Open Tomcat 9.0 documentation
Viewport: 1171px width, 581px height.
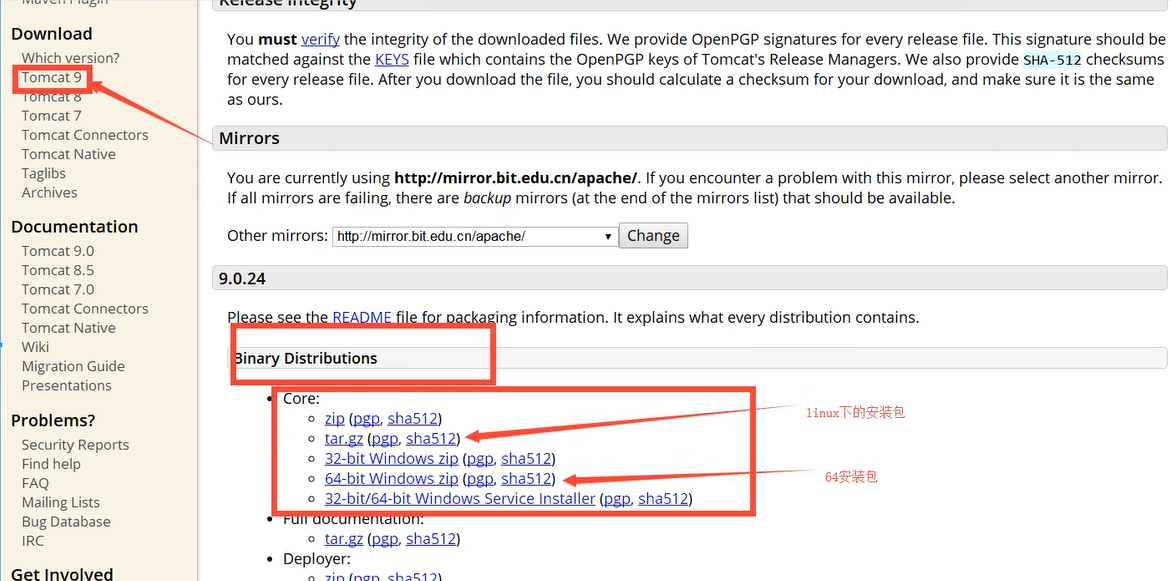(x=58, y=251)
